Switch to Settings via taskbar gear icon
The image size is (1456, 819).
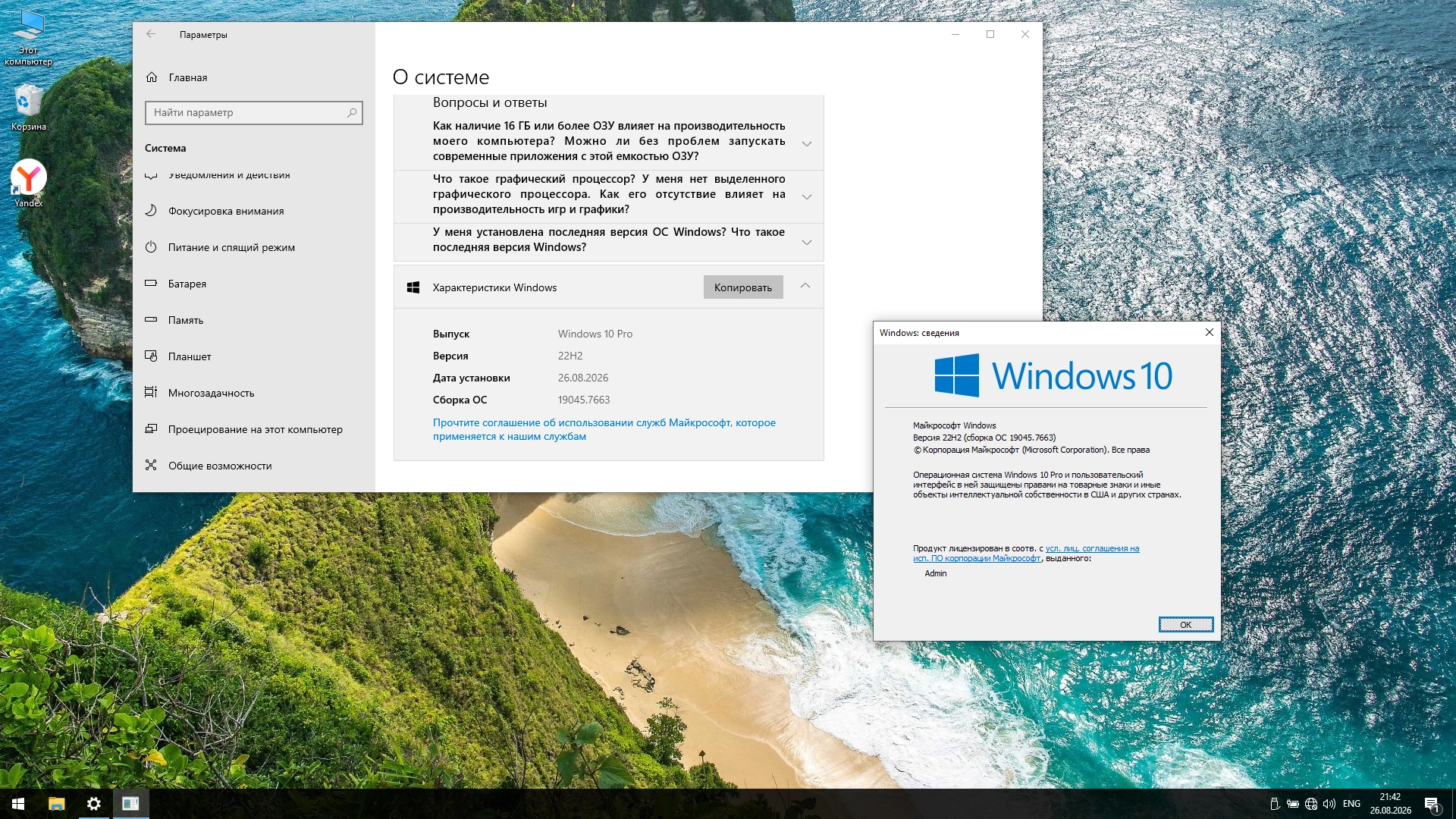coord(94,804)
